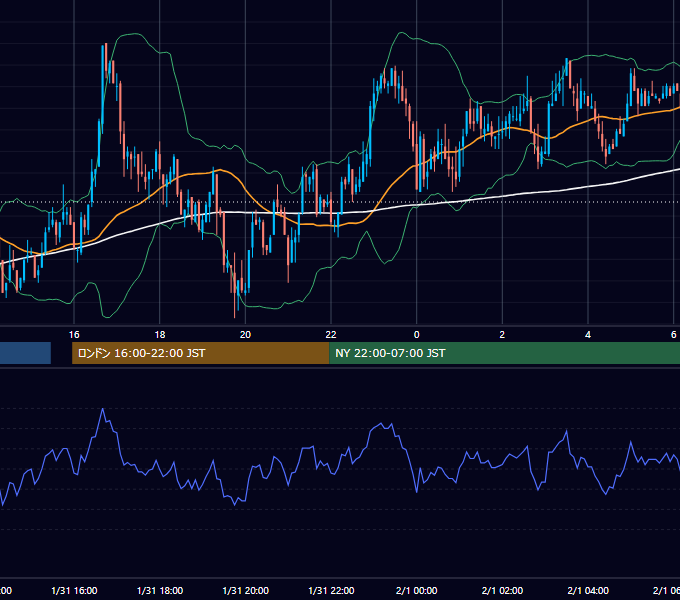680x600 pixels.
Task: Click the London 16:00-22:00 JST session bar
Action: pos(200,353)
